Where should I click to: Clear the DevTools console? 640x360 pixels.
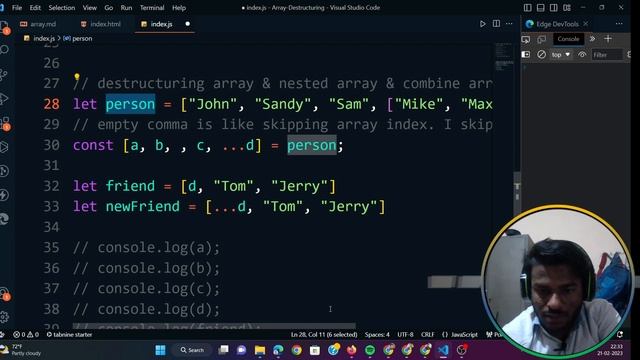(x=541, y=54)
